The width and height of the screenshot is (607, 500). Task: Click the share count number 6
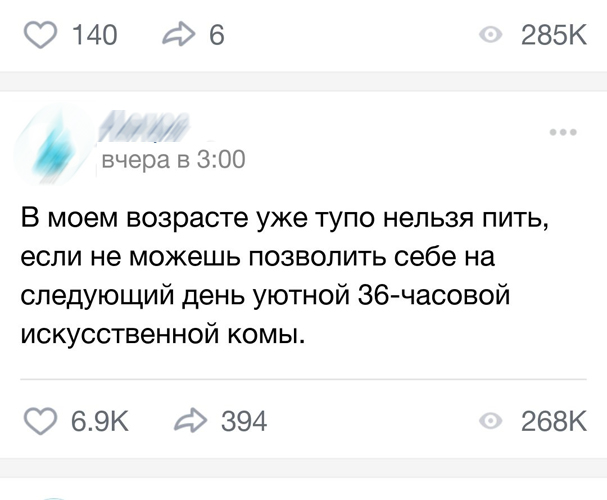click(x=216, y=36)
